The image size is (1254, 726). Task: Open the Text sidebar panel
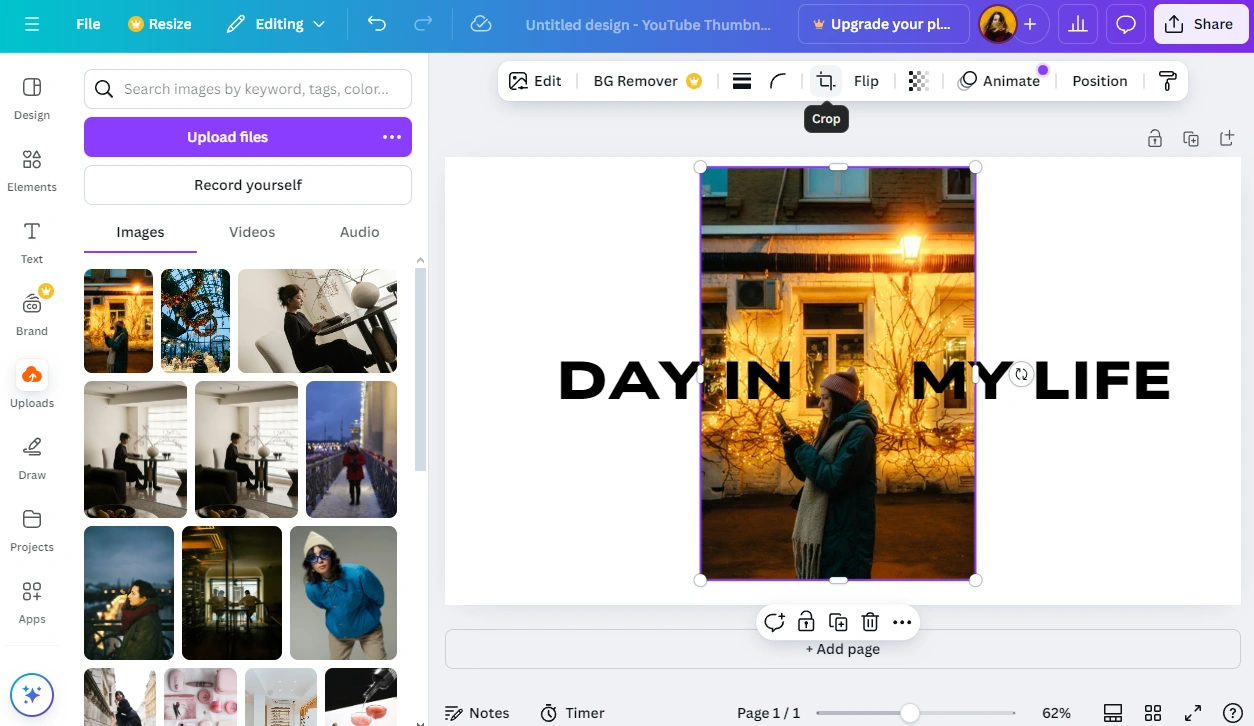coord(32,243)
